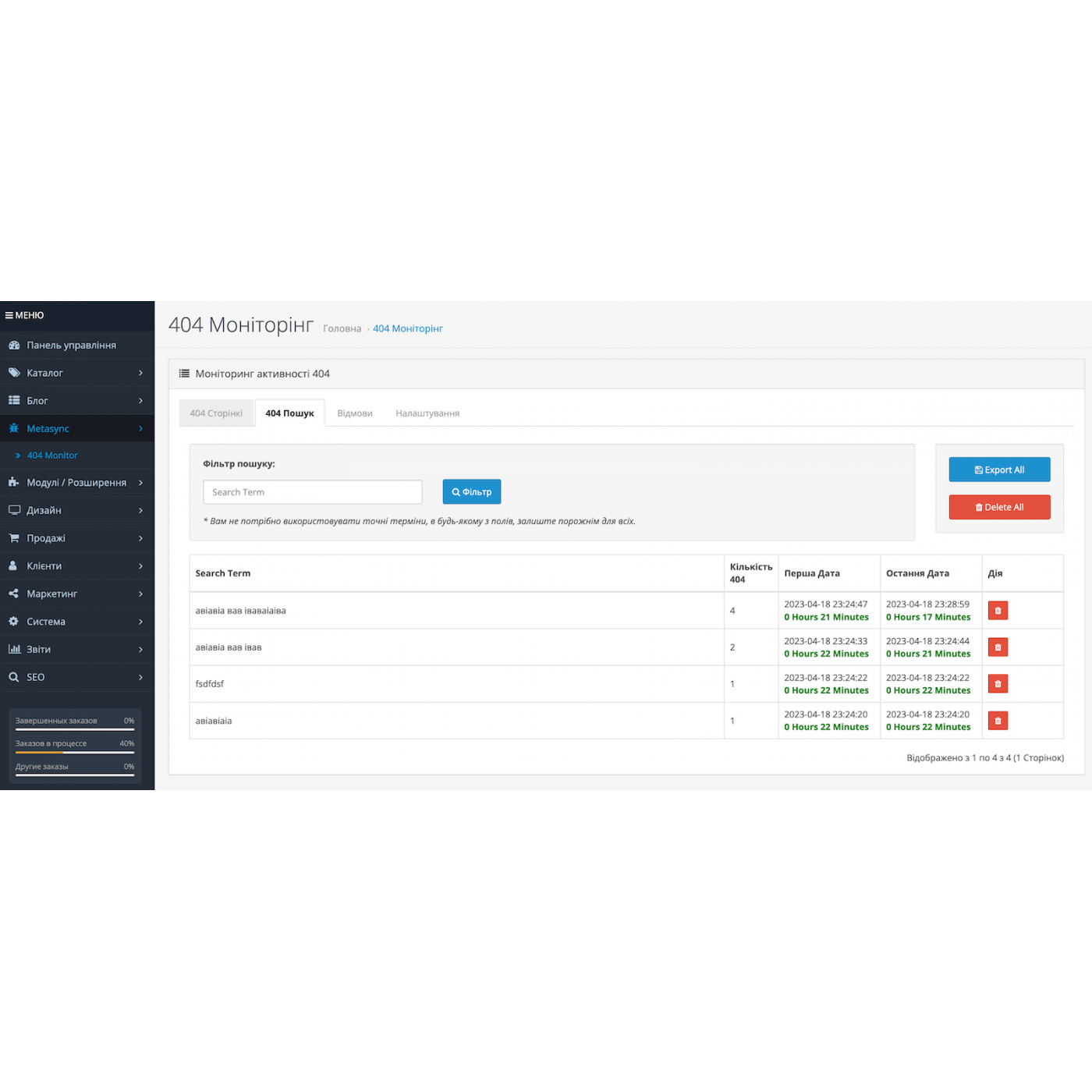
Task: Click trash icon for row with count 2
Action: pos(998,647)
